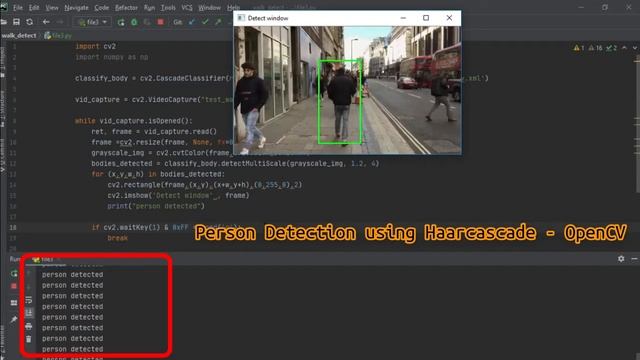The image size is (640, 360).
Task: Click the typo count checkmark indicator
Action: (x=611, y=48)
